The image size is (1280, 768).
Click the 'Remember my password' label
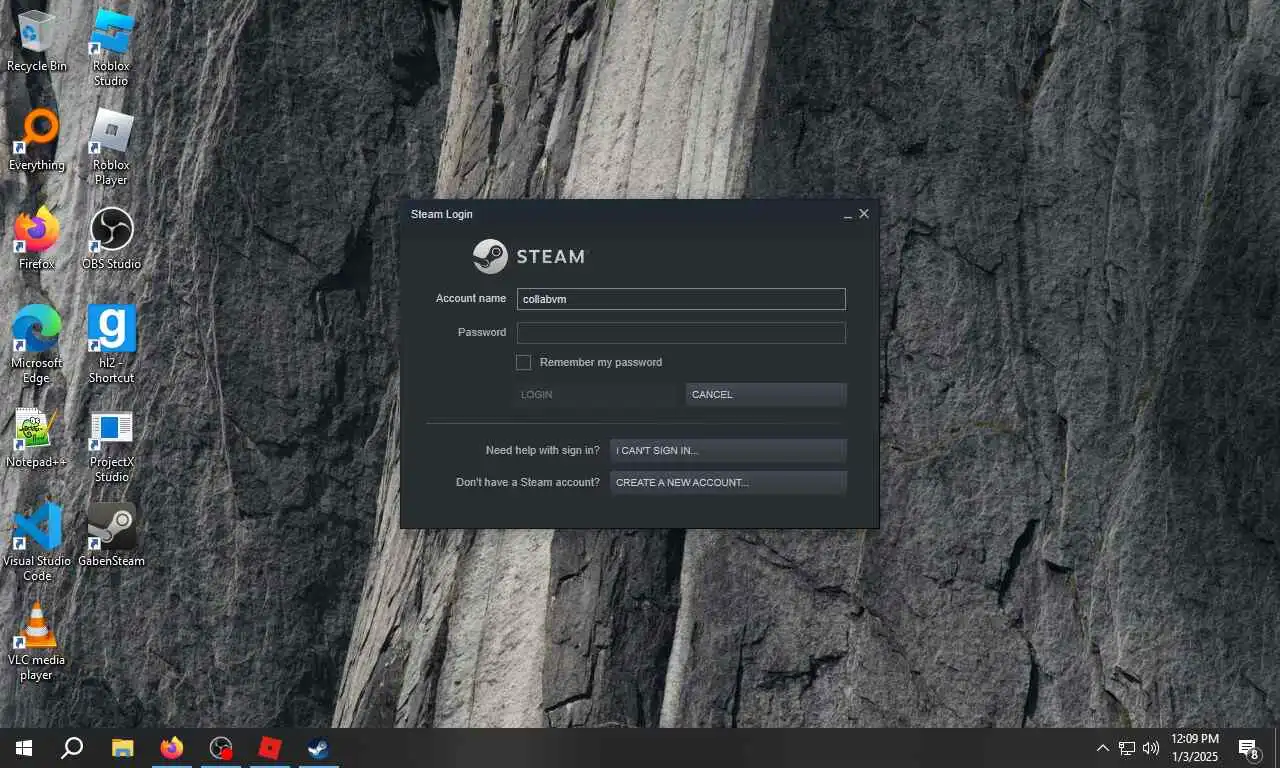[x=601, y=362]
